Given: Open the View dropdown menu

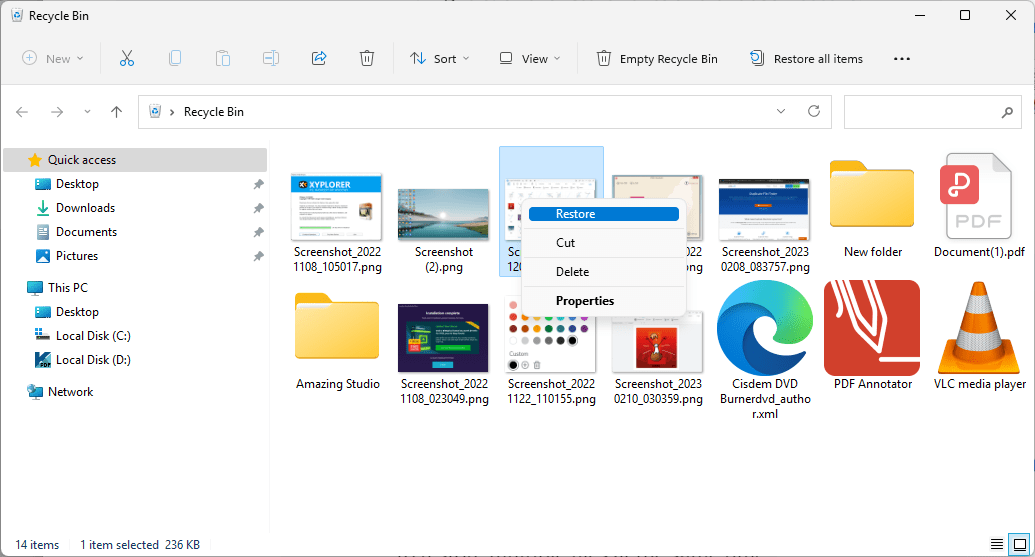Looking at the screenshot, I should coord(530,58).
